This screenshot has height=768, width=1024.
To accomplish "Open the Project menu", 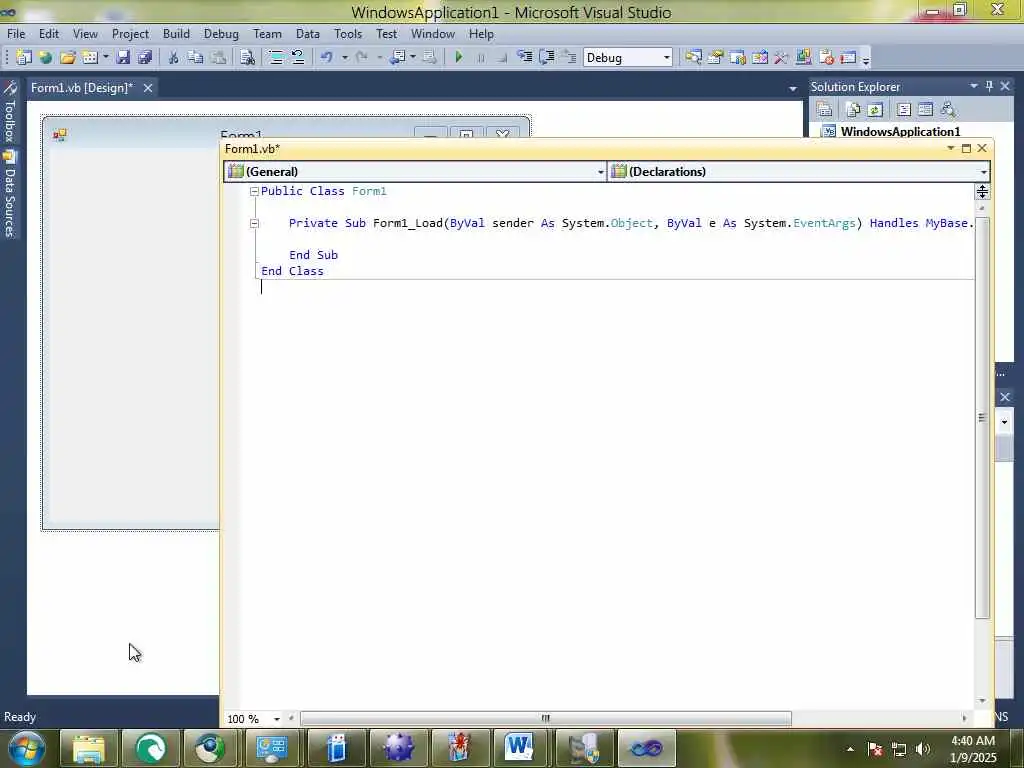I will pos(130,34).
